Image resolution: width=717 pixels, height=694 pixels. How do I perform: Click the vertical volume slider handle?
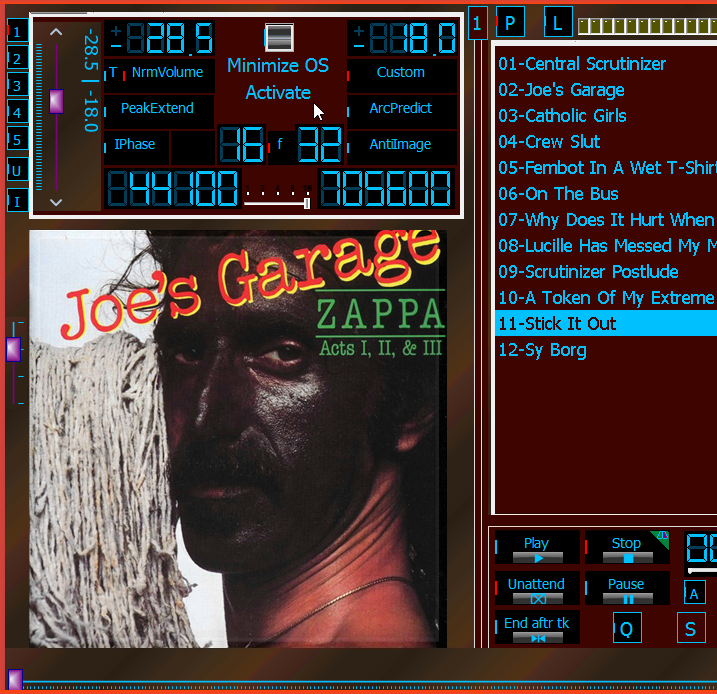[x=56, y=101]
